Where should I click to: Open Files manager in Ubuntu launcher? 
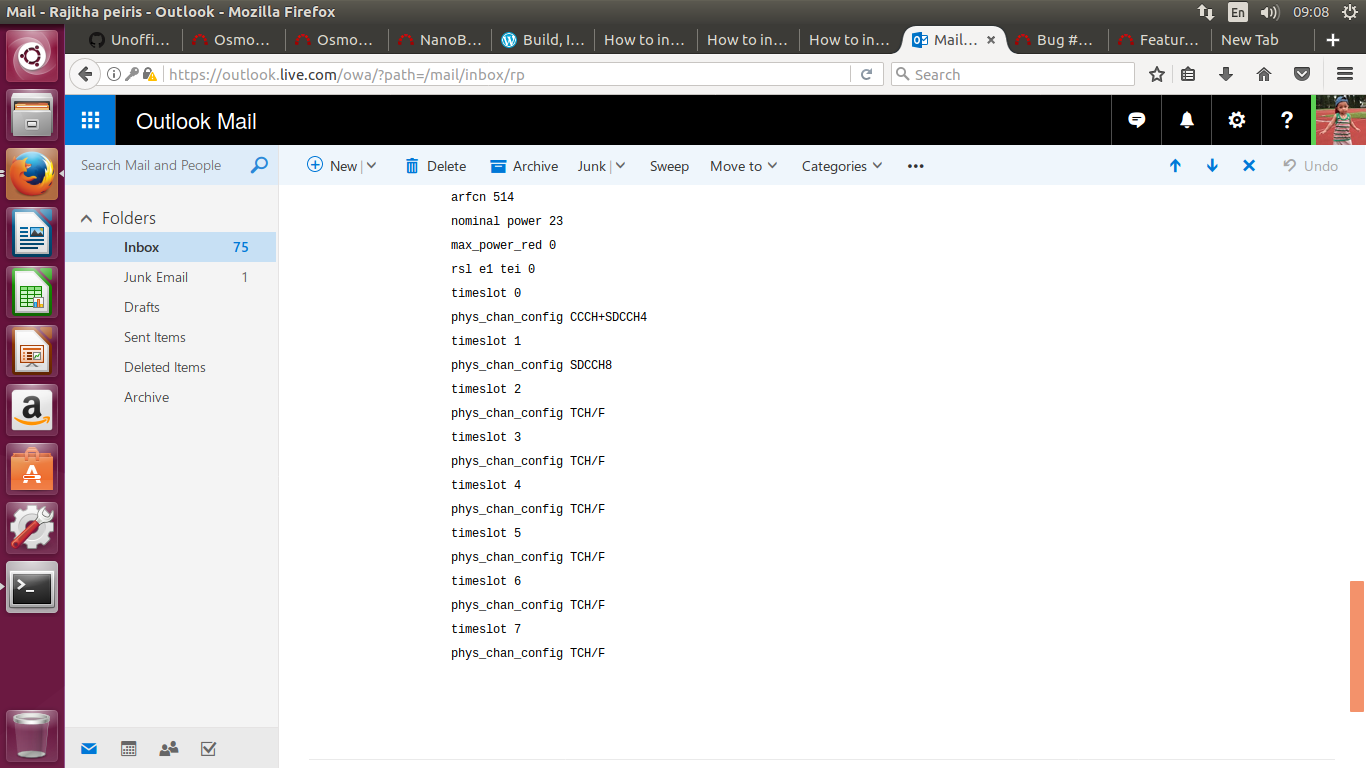tap(32, 115)
